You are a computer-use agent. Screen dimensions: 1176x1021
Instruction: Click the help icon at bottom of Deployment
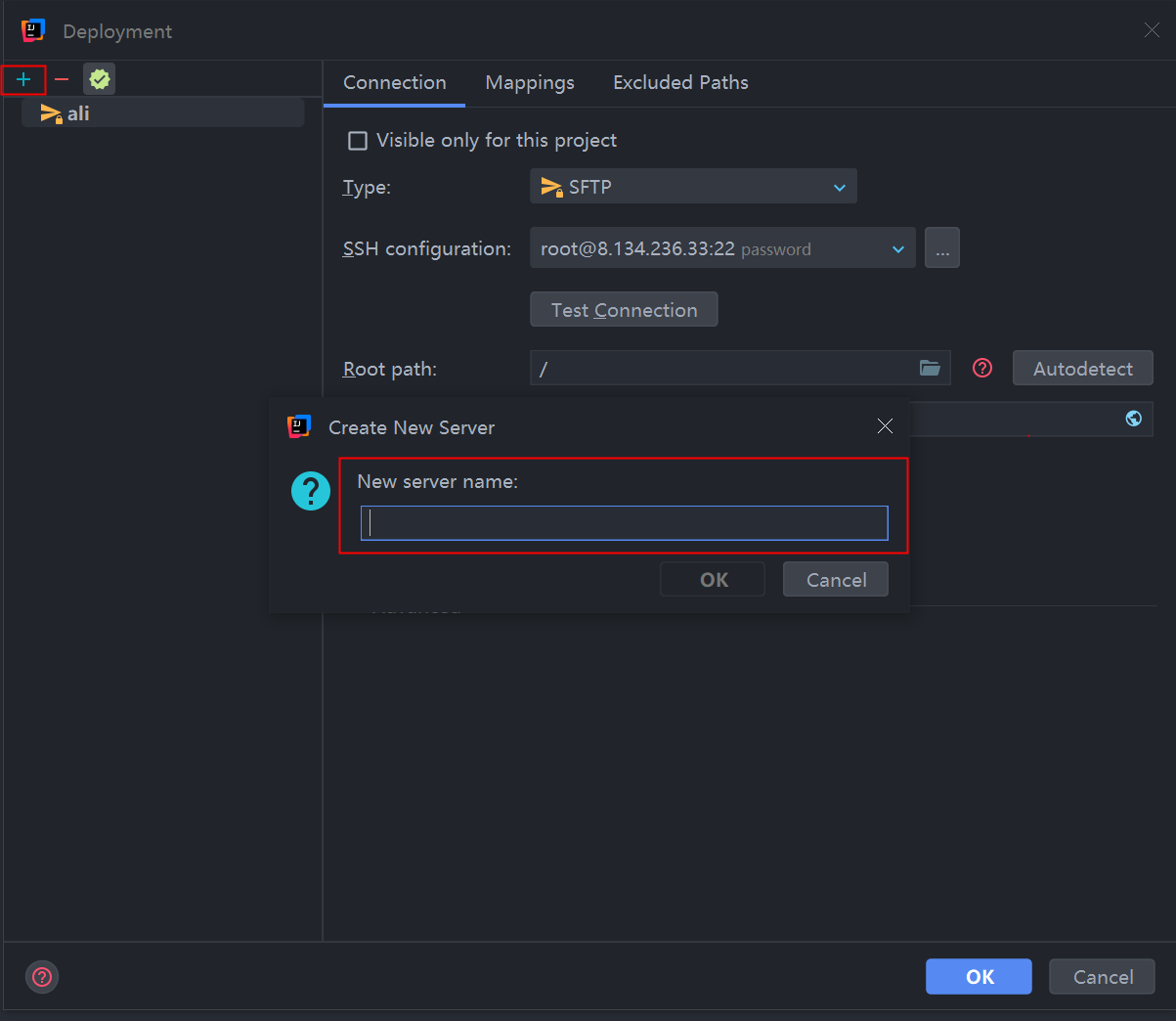point(42,977)
